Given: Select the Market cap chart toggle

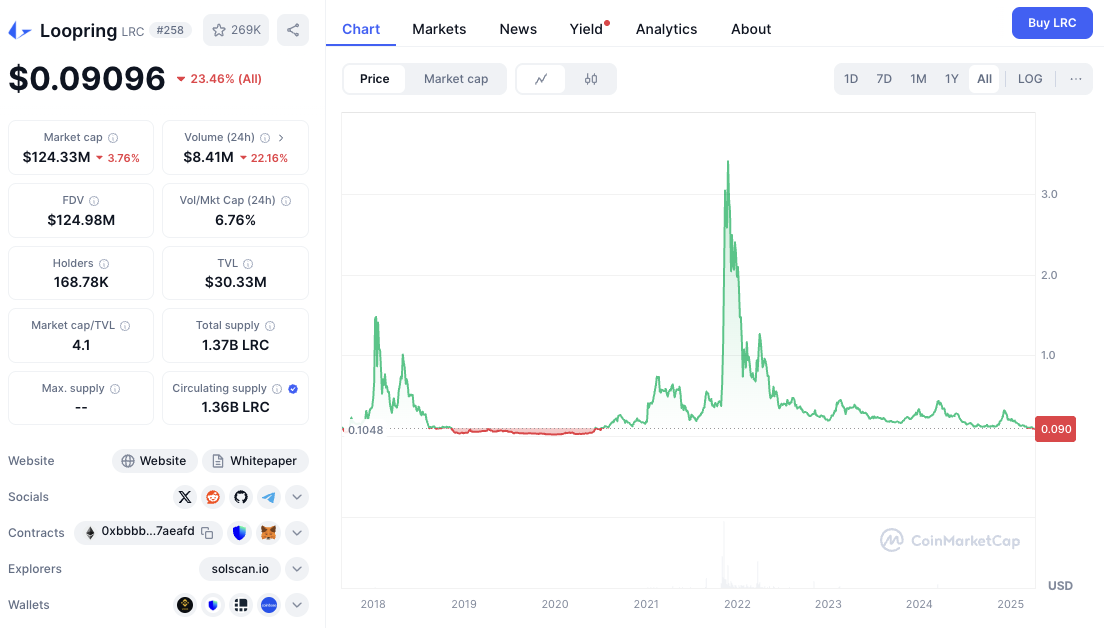Looking at the screenshot, I should point(456,79).
